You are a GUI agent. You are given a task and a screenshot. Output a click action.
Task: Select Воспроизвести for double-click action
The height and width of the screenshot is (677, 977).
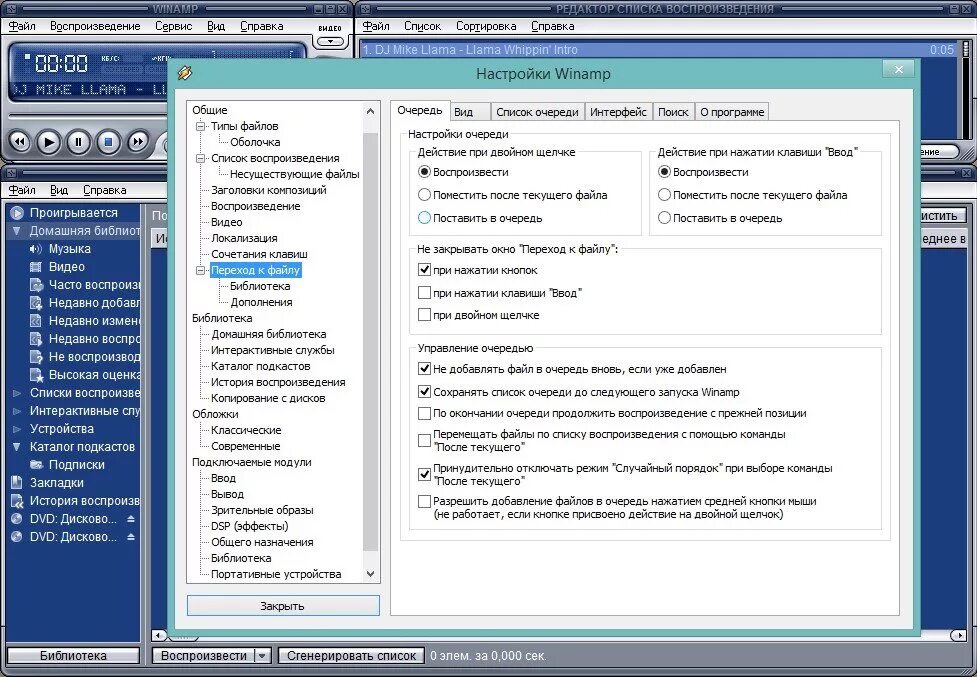pyautogui.click(x=424, y=172)
